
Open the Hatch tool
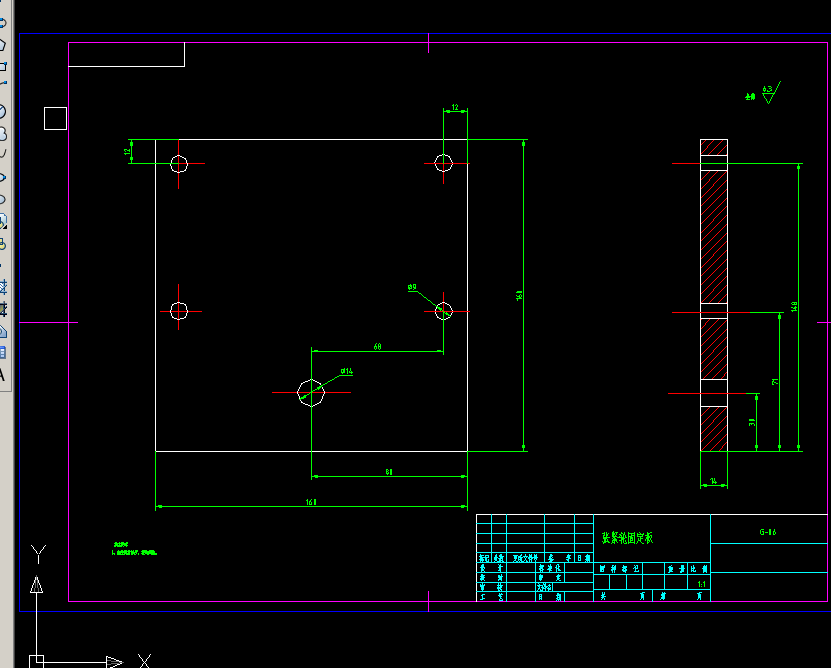tap(2, 287)
